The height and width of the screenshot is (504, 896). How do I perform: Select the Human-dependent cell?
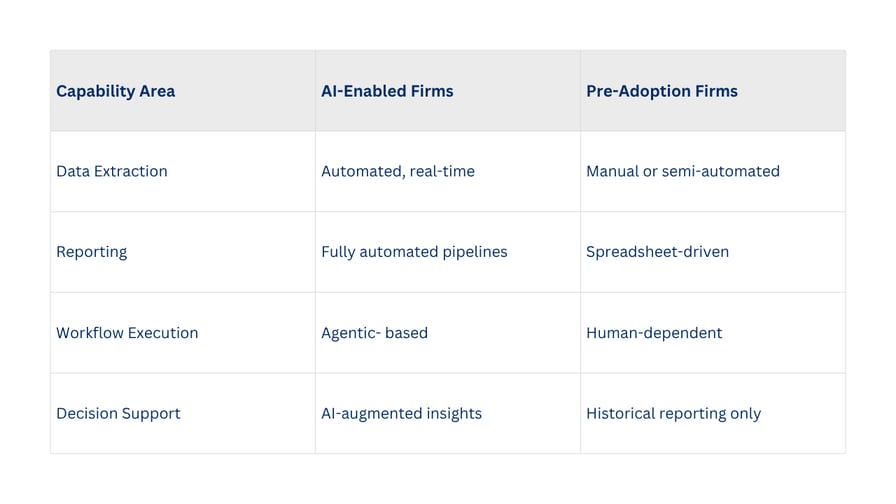[x=713, y=333]
